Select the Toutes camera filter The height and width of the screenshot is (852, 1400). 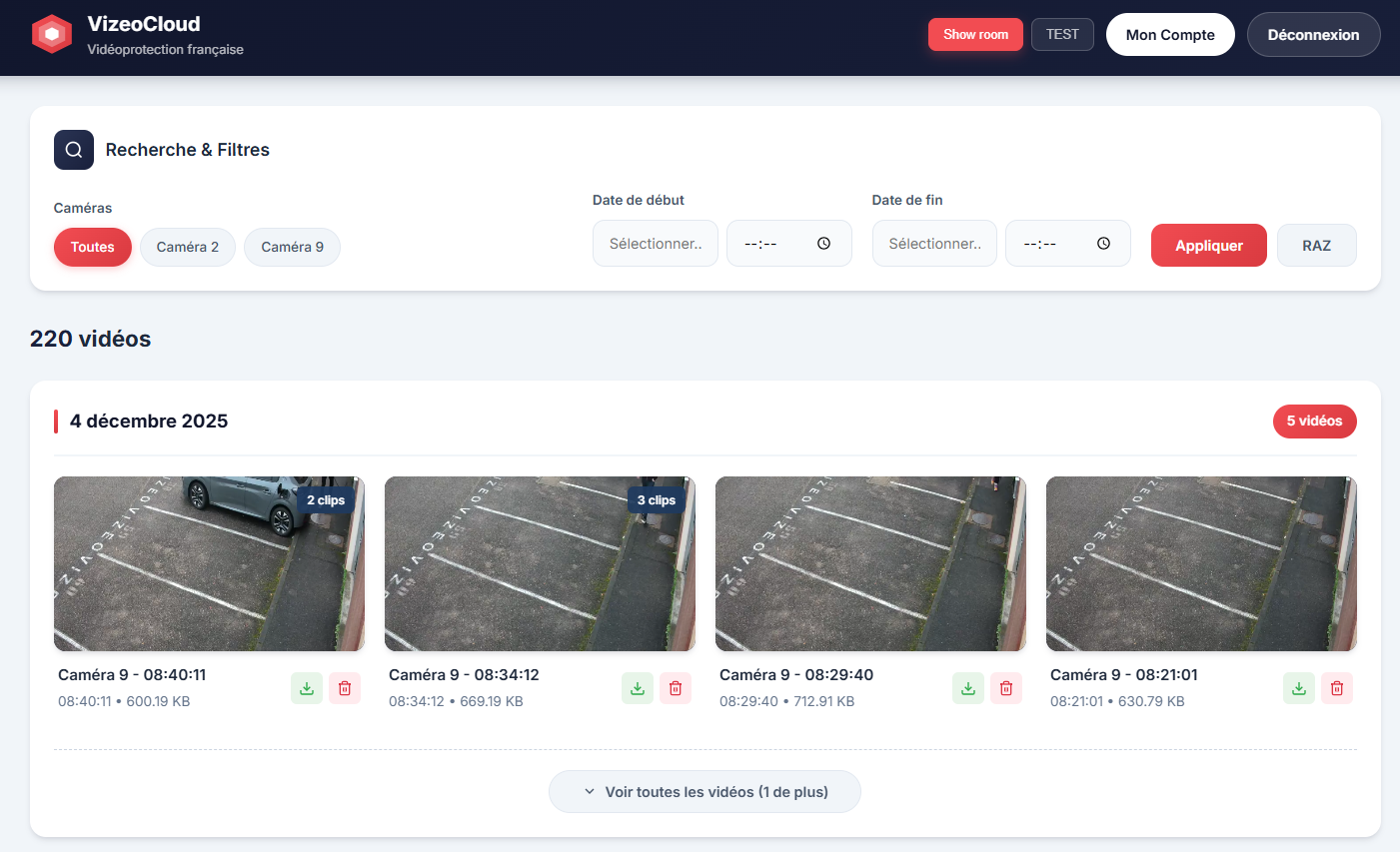92,247
